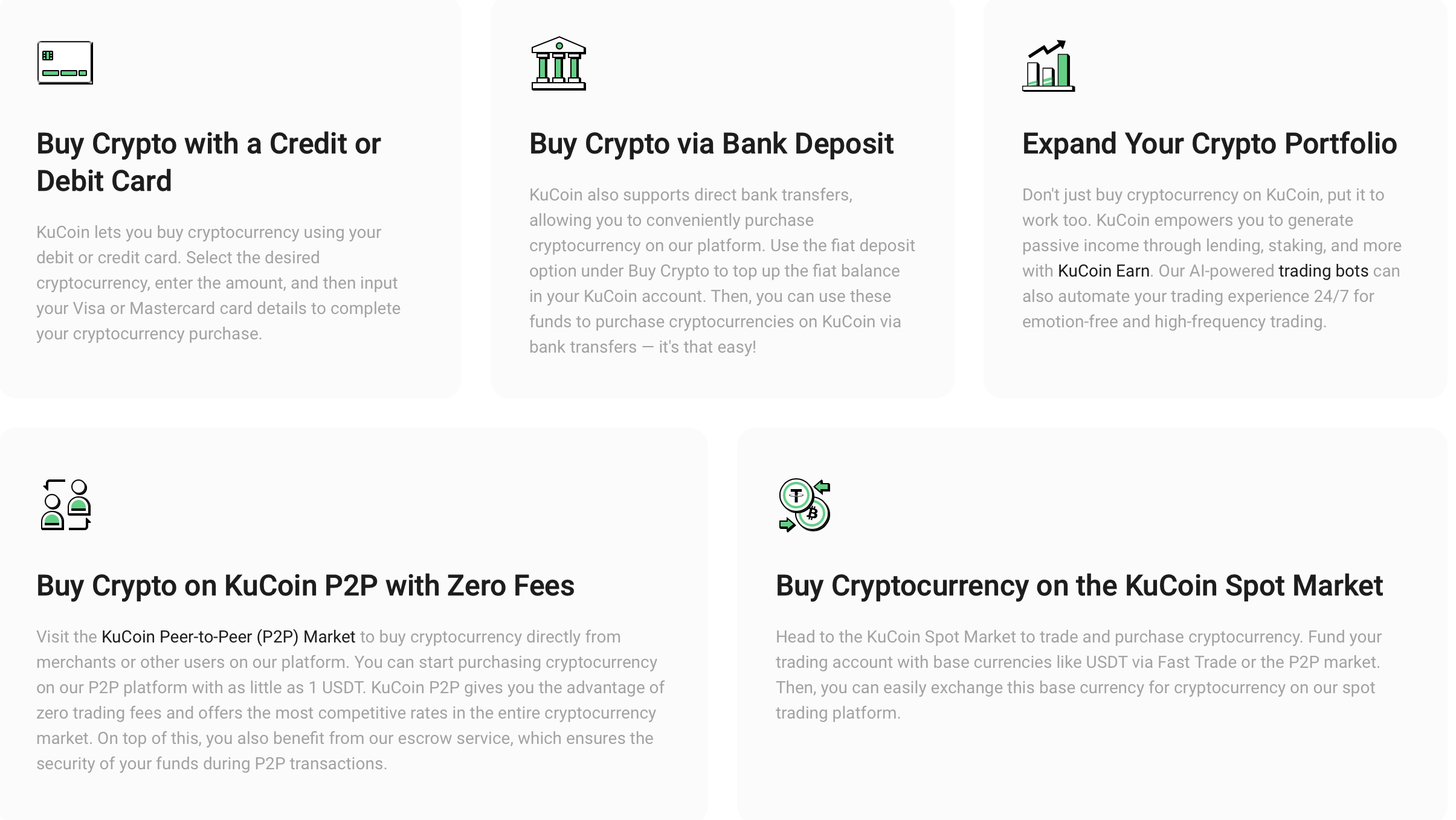1456x820 pixels.
Task: Click the KuCoin Spot Market heading
Action: click(1079, 586)
